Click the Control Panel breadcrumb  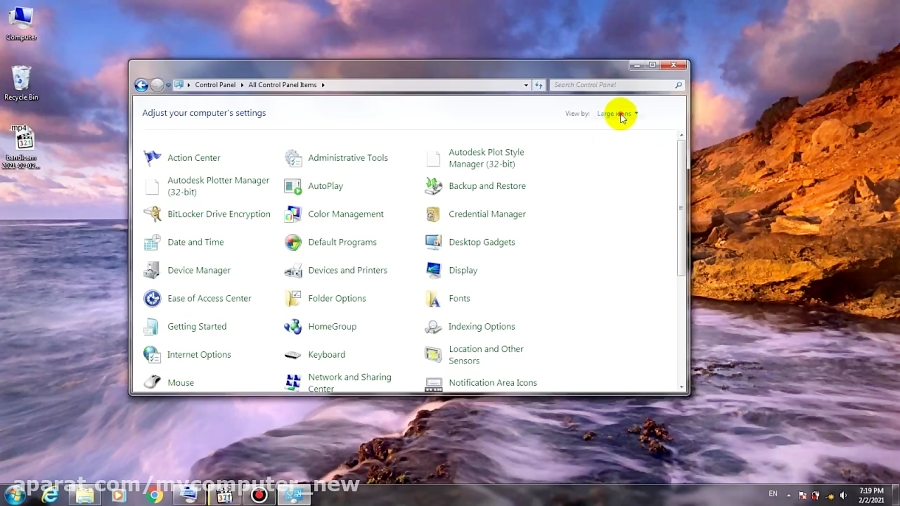click(x=215, y=85)
